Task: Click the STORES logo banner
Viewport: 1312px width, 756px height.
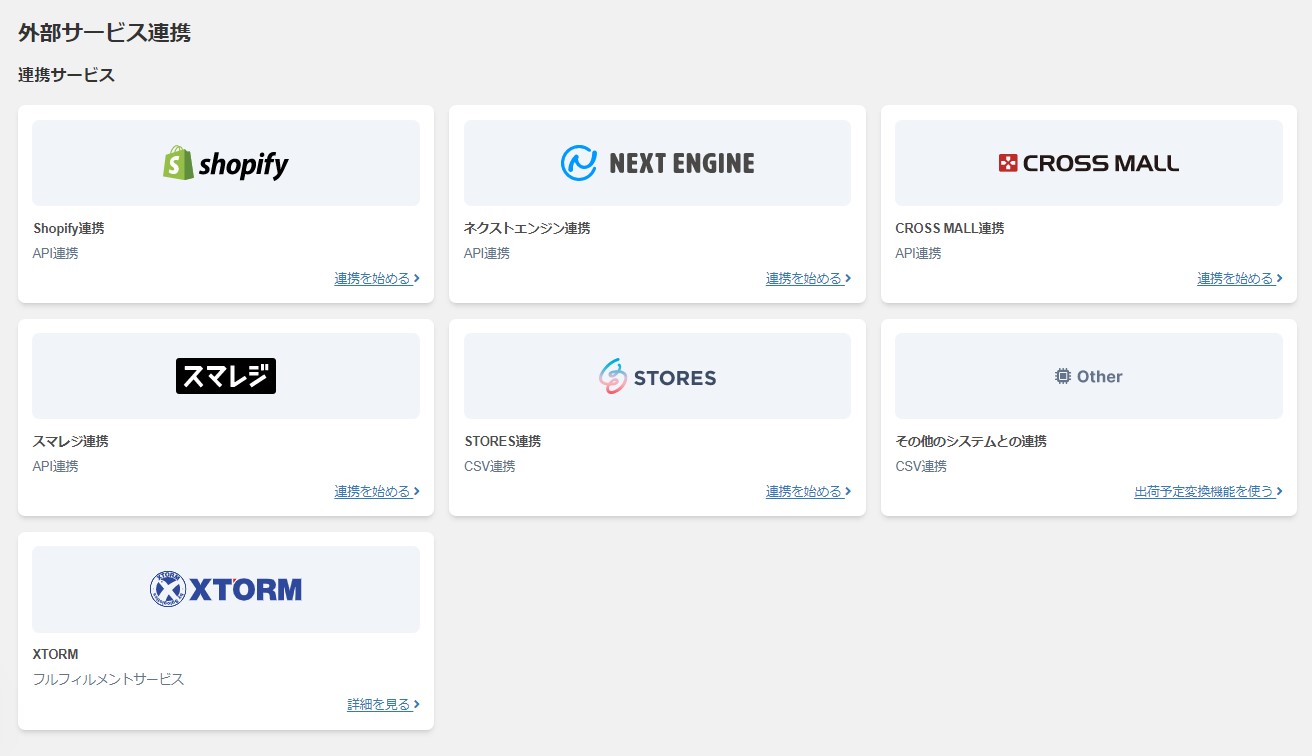Action: pos(657,376)
